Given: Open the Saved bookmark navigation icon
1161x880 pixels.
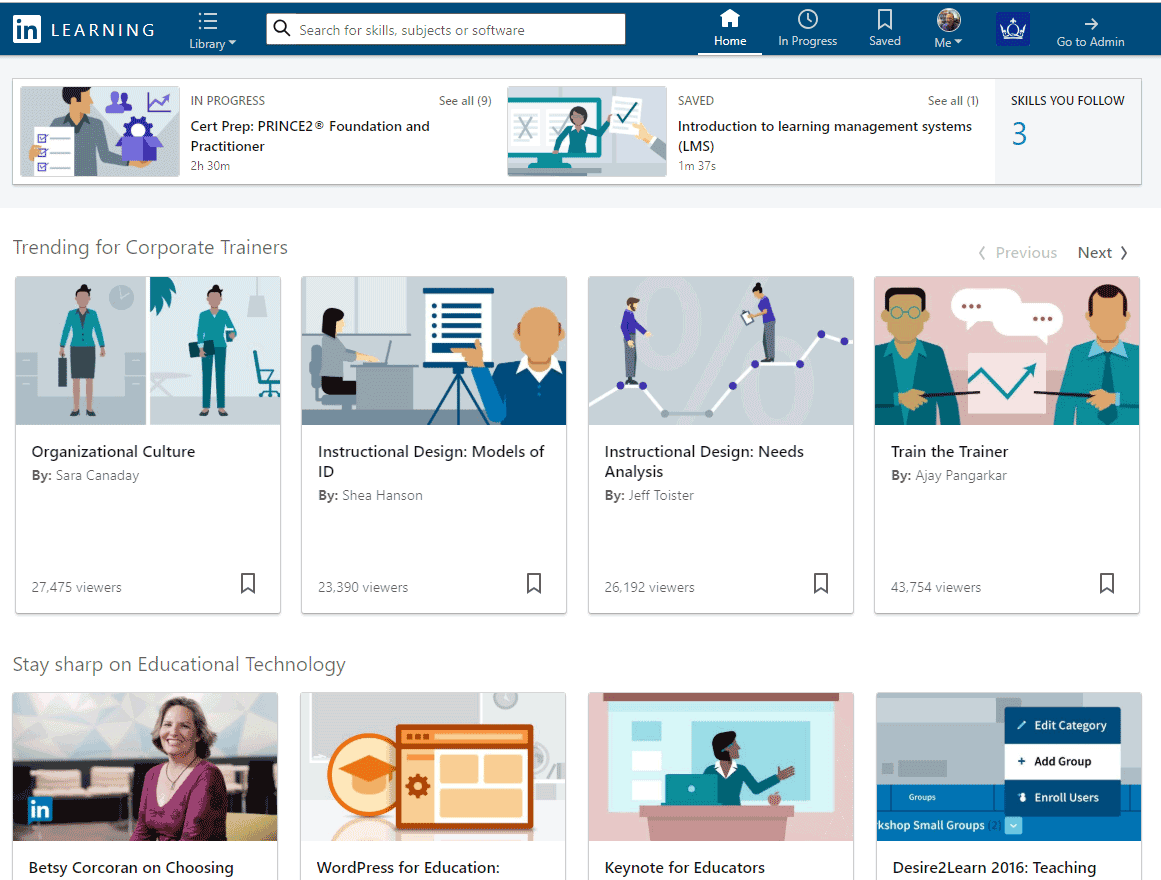Looking at the screenshot, I should point(884,18).
